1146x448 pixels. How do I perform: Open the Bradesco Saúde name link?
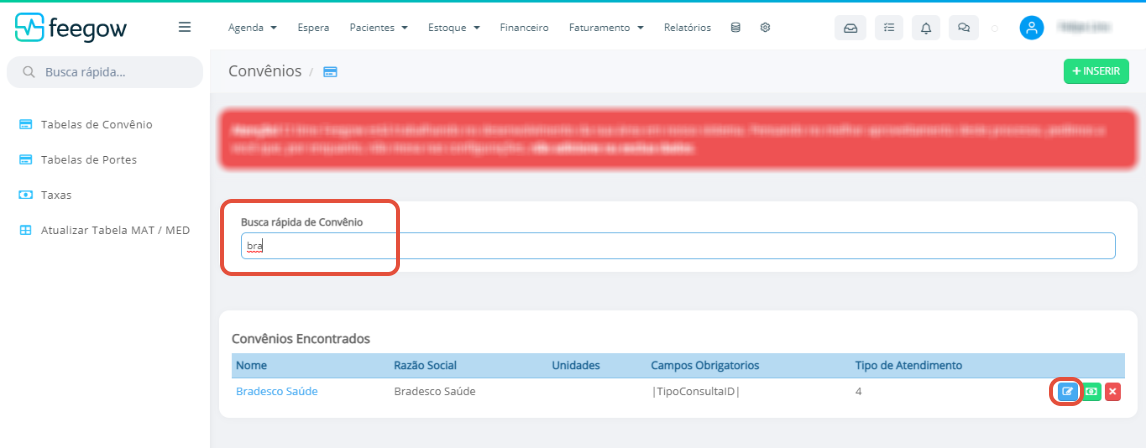[277, 391]
